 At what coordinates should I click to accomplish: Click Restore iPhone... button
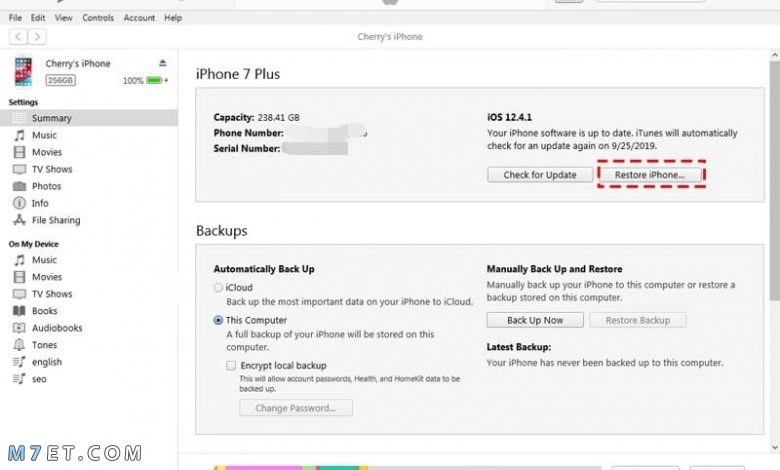pyautogui.click(x=650, y=175)
